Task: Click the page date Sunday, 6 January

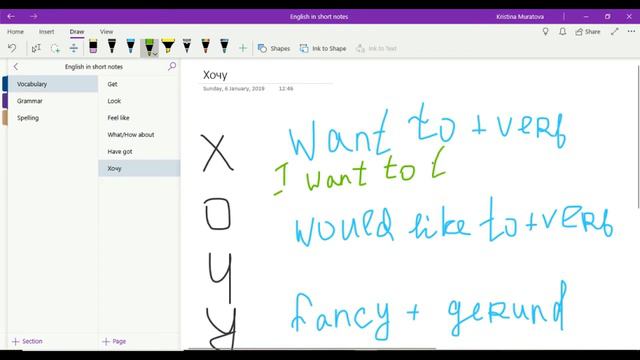Action: click(233, 89)
